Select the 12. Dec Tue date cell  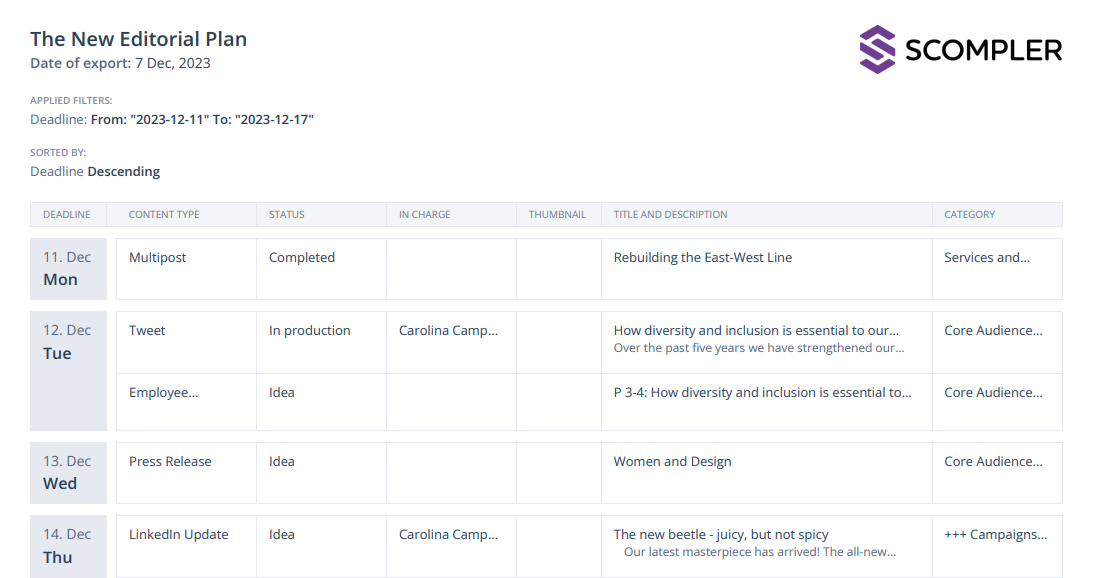pyautogui.click(x=67, y=342)
